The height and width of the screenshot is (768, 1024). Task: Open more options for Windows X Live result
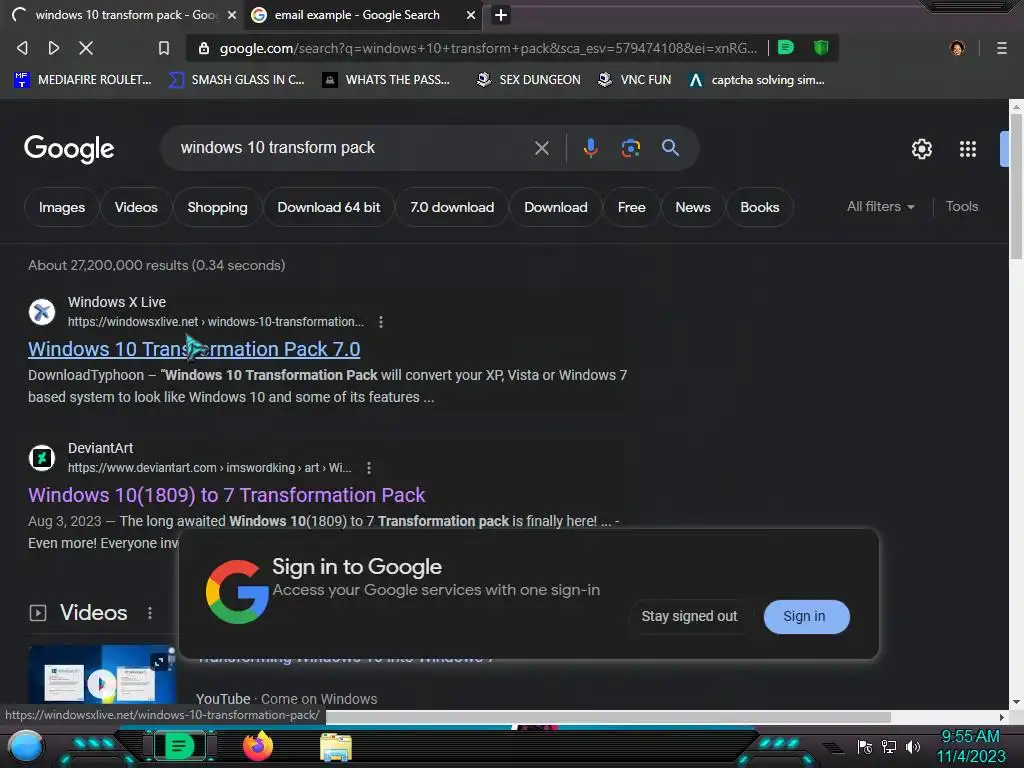pos(381,321)
